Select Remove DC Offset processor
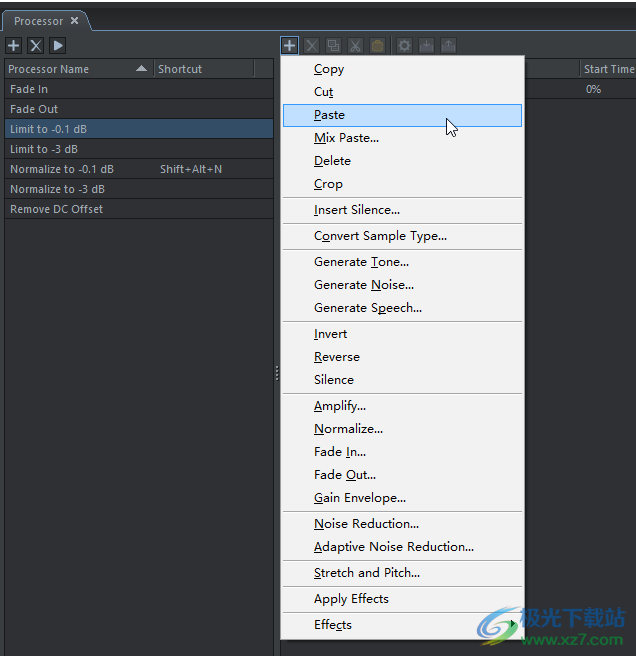The height and width of the screenshot is (656, 636). tap(139, 209)
